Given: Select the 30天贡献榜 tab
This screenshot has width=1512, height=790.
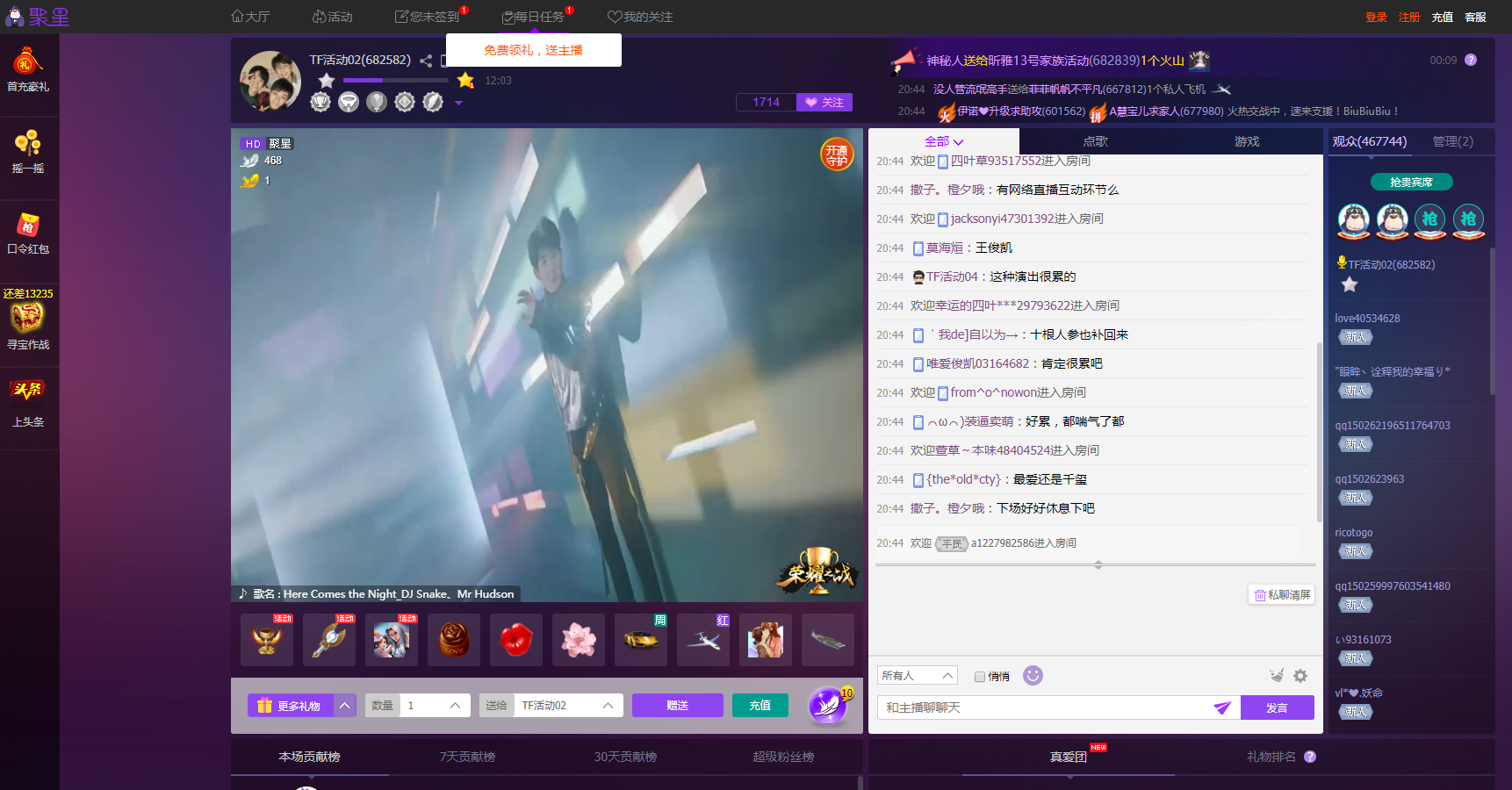Looking at the screenshot, I should pyautogui.click(x=625, y=757).
